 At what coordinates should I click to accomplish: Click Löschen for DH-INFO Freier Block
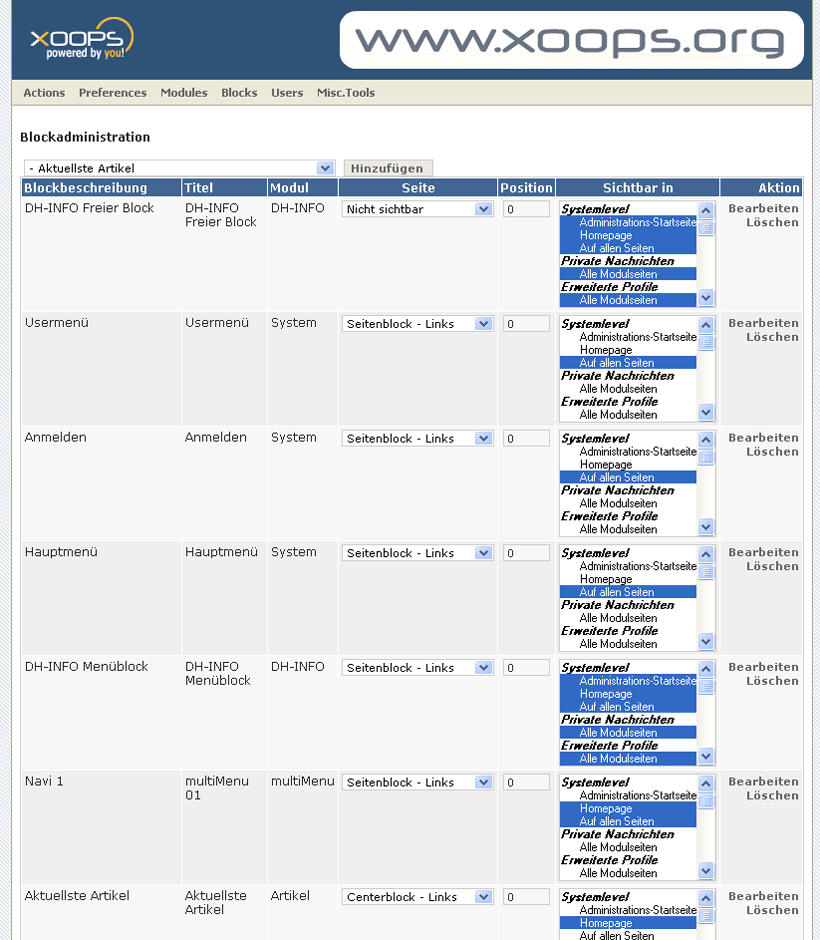pos(773,222)
